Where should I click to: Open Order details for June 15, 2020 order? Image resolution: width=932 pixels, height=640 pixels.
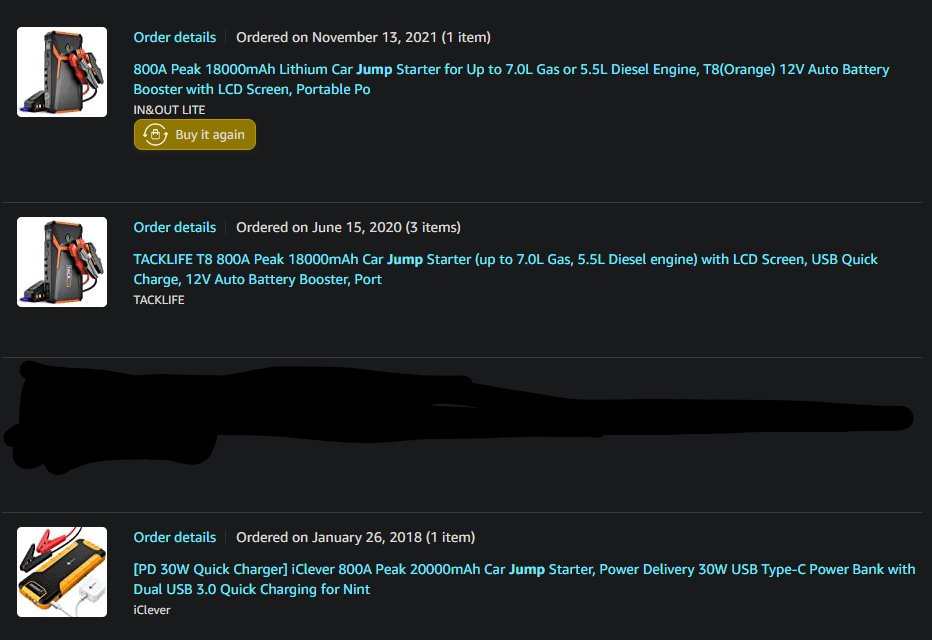click(x=175, y=228)
